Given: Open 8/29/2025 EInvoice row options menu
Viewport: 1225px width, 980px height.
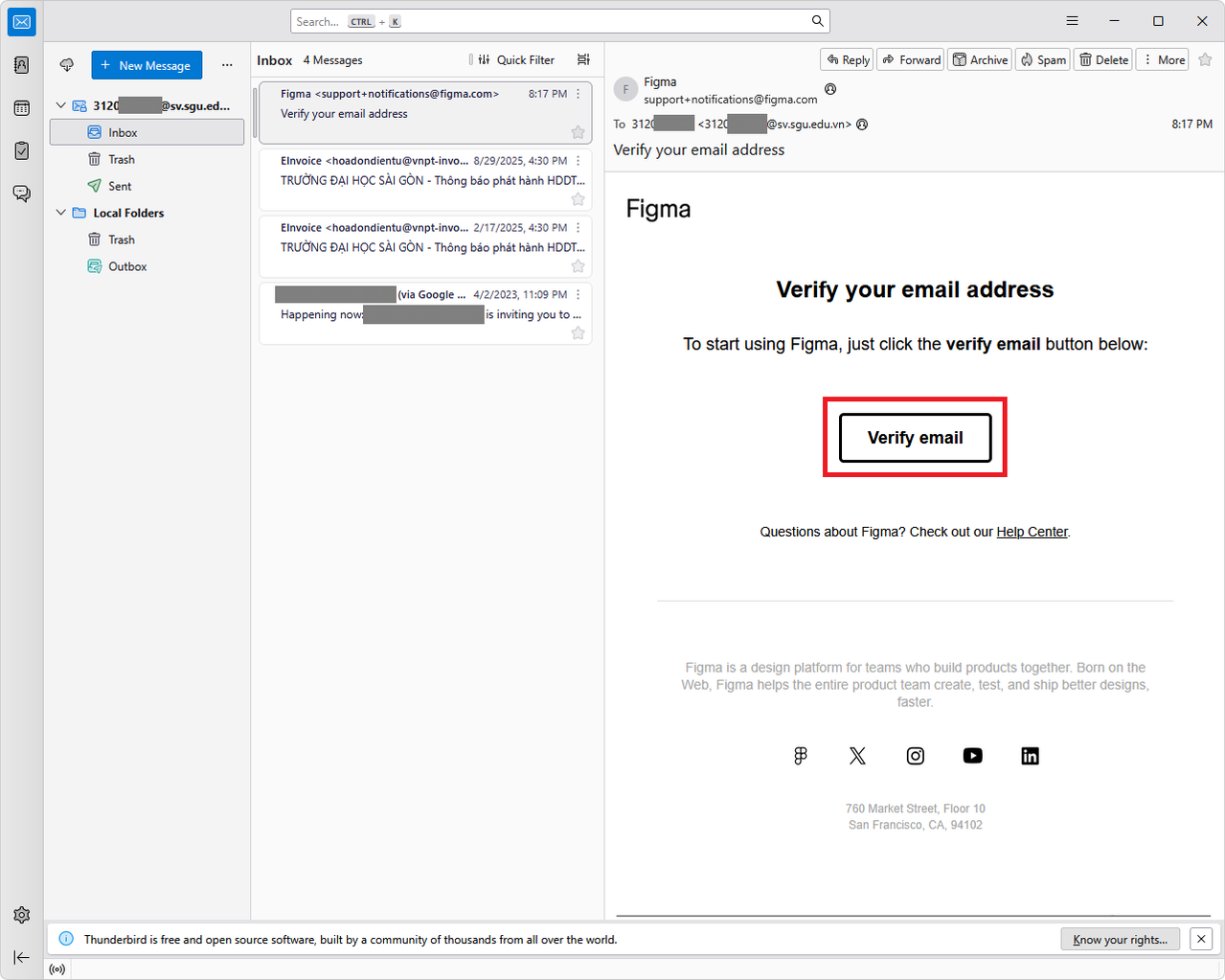Looking at the screenshot, I should click(578, 161).
